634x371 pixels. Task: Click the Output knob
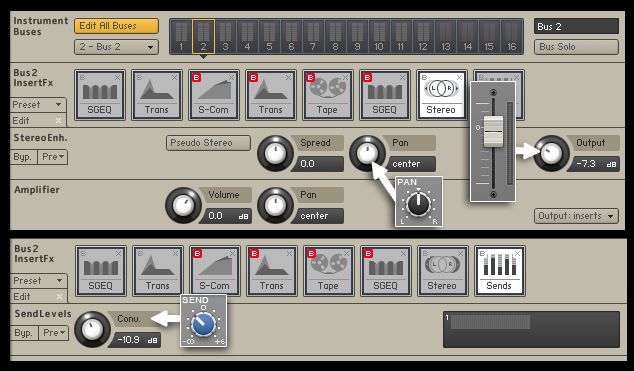click(x=552, y=154)
